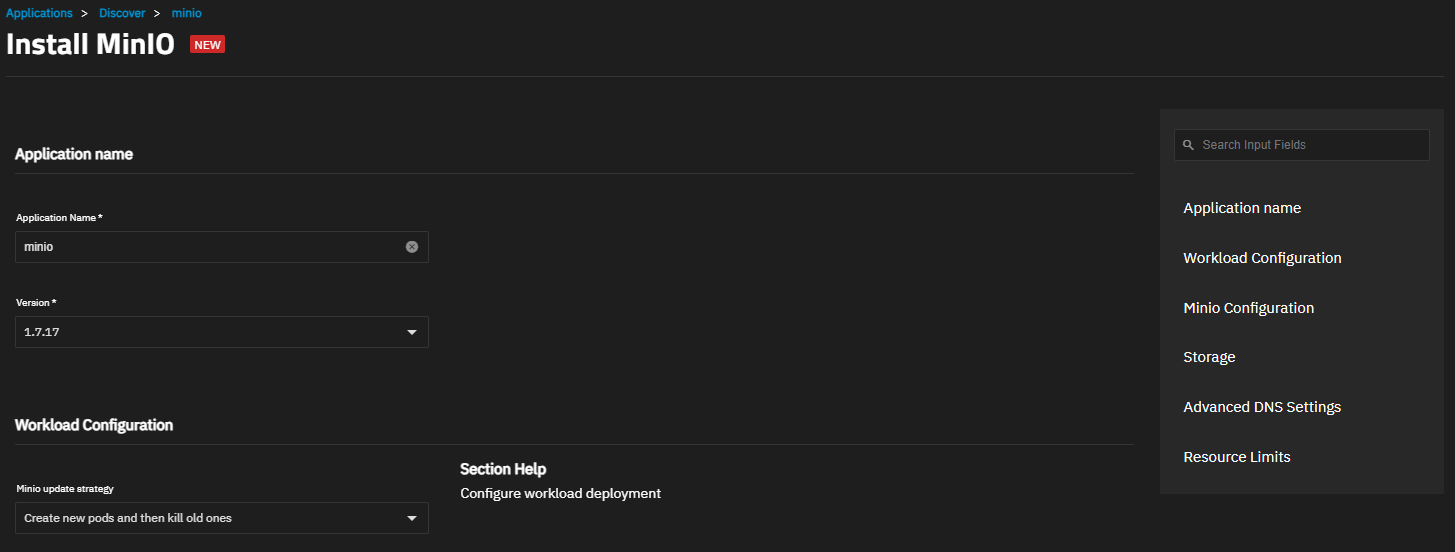Click the NEW badge beside Install MinIO

click(208, 45)
